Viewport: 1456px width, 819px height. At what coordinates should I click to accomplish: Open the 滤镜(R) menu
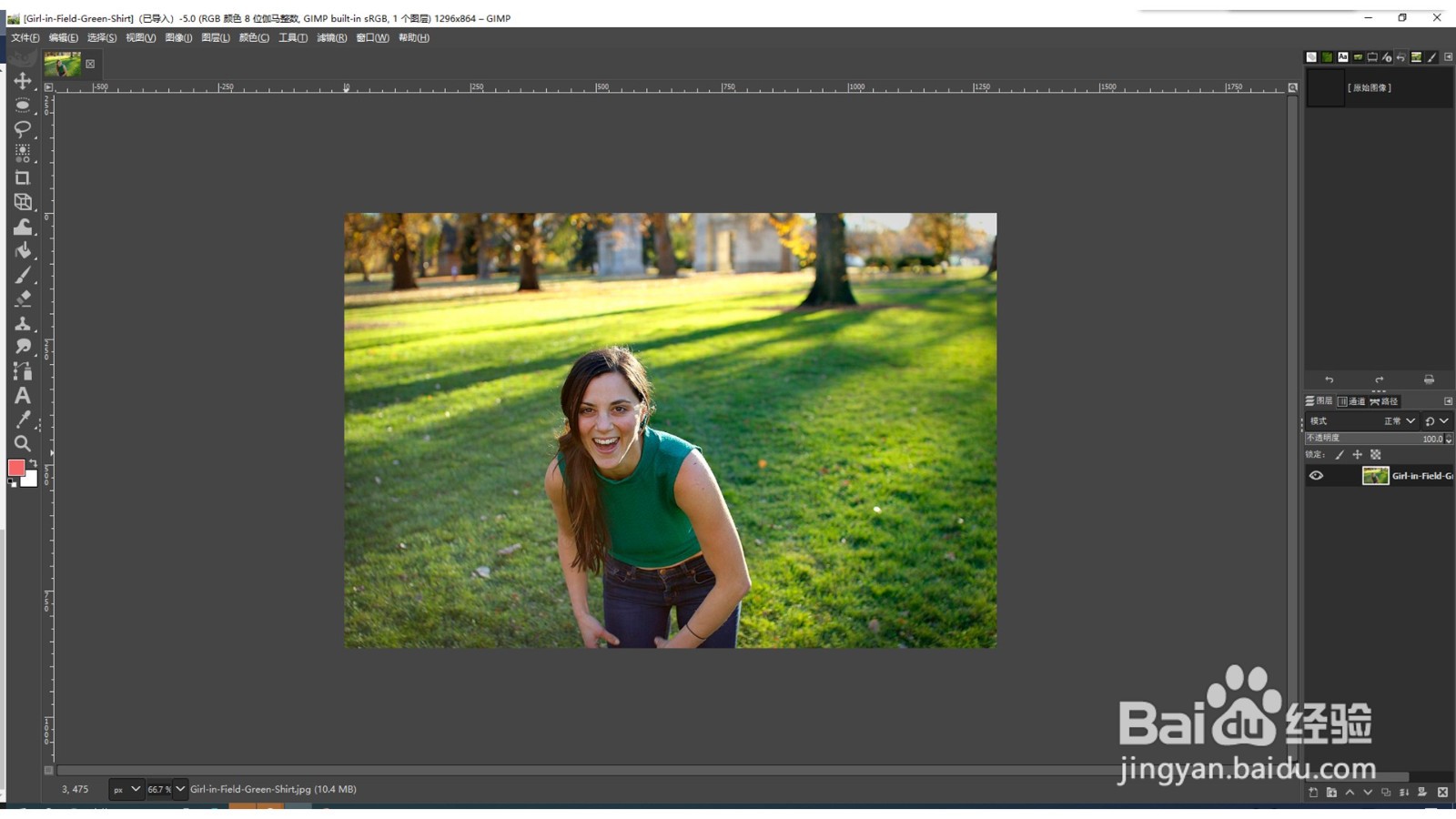[332, 38]
